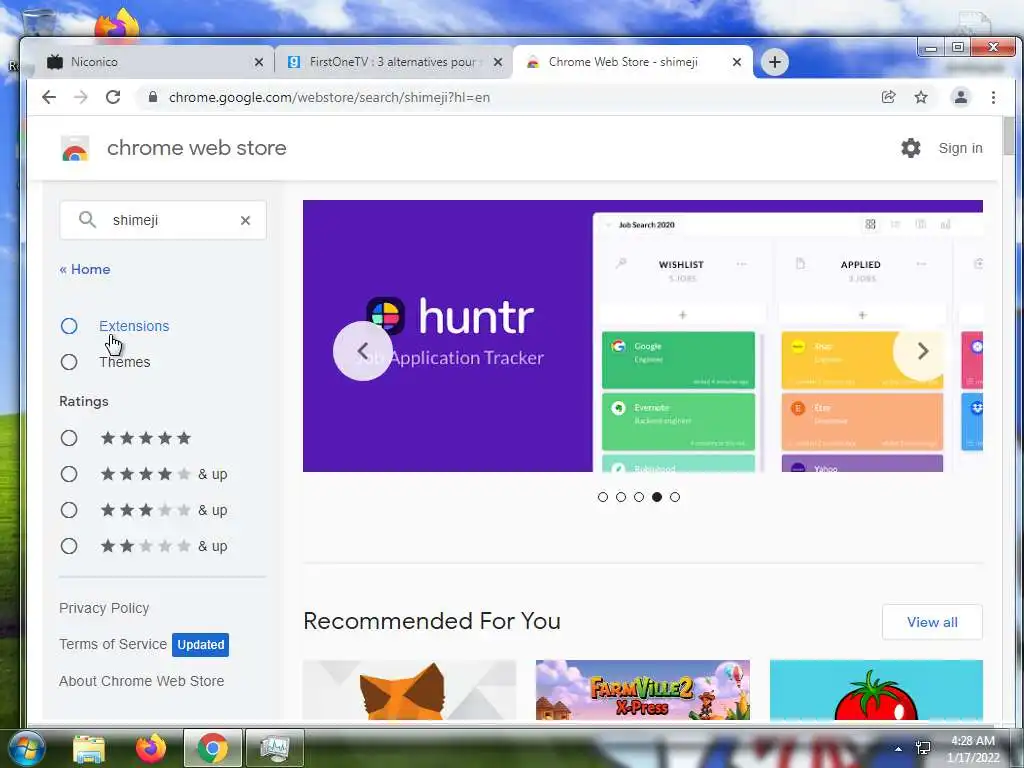Click chrome web store title text
This screenshot has height=768, width=1024.
coord(197,148)
